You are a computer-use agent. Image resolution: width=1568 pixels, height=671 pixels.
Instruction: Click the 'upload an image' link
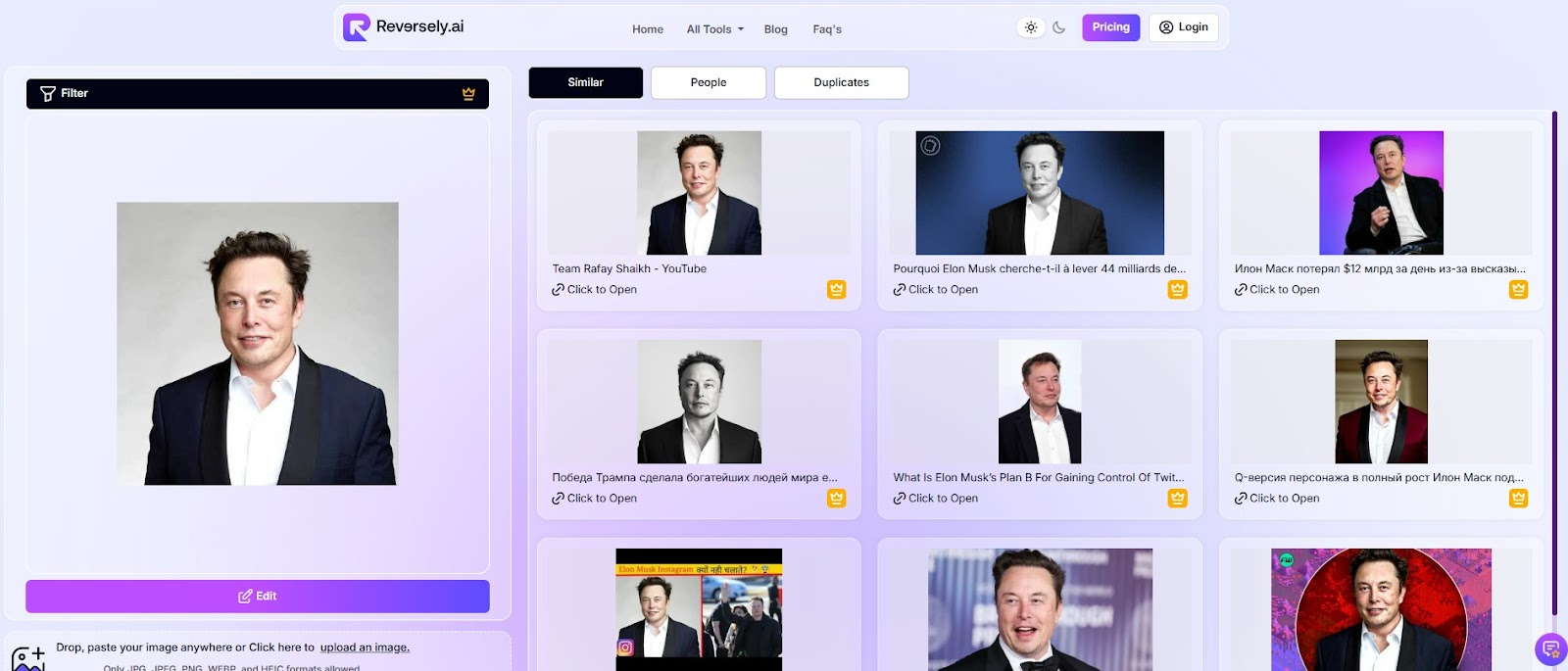pyautogui.click(x=365, y=647)
